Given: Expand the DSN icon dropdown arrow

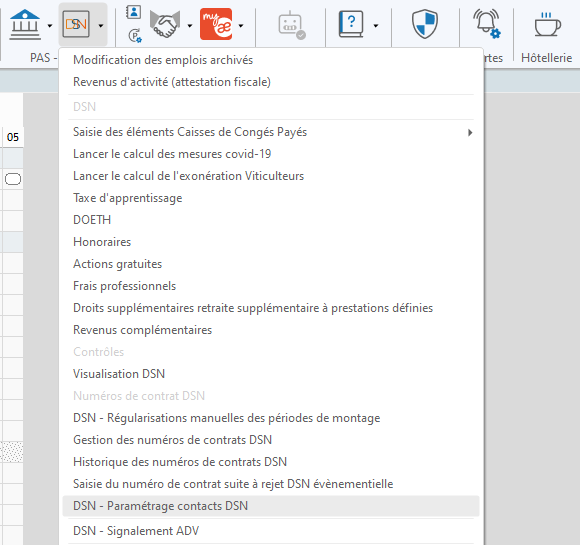Looking at the screenshot, I should (101, 26).
